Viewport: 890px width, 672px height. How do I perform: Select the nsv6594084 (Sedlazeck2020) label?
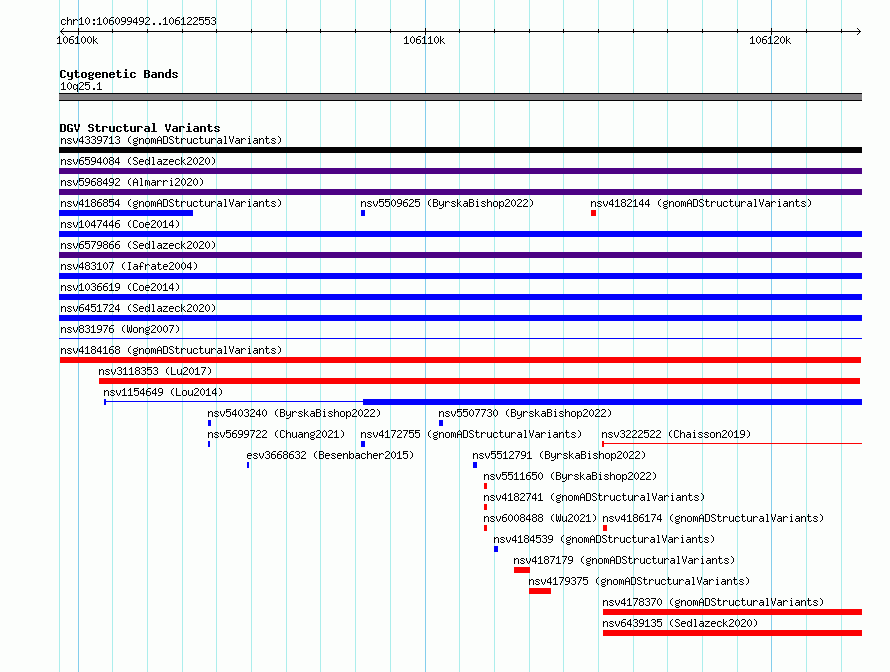(138, 161)
